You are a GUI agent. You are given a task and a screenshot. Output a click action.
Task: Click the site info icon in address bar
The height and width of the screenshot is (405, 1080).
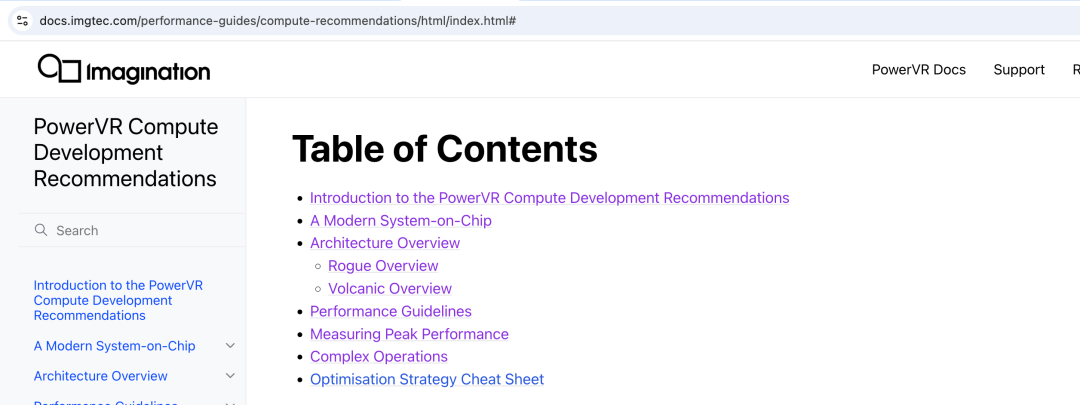pos(22,20)
